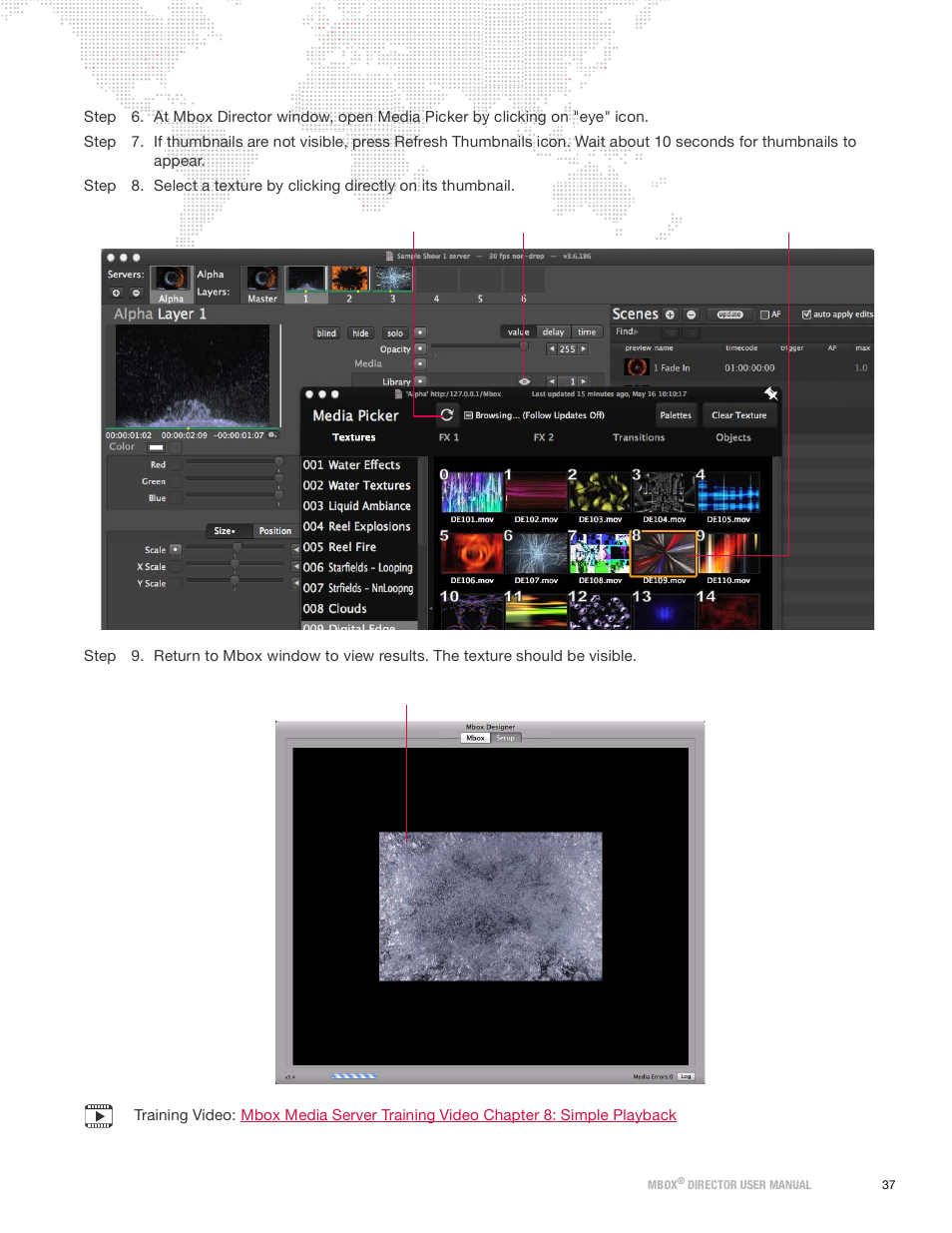Select 001 Water Effects folder

click(352, 465)
